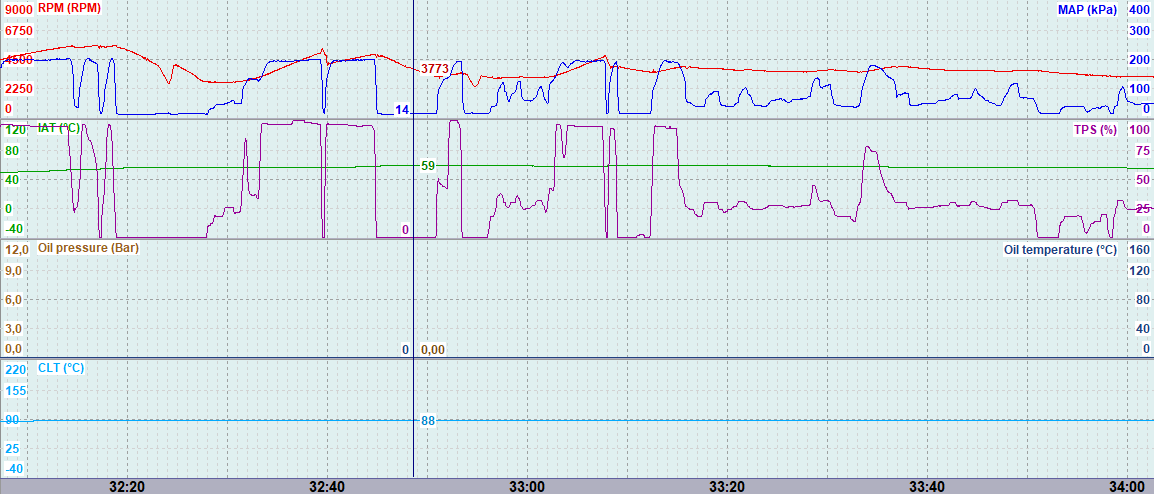Jump to the 32:20 time marker
1154x494 pixels.
coord(127,486)
